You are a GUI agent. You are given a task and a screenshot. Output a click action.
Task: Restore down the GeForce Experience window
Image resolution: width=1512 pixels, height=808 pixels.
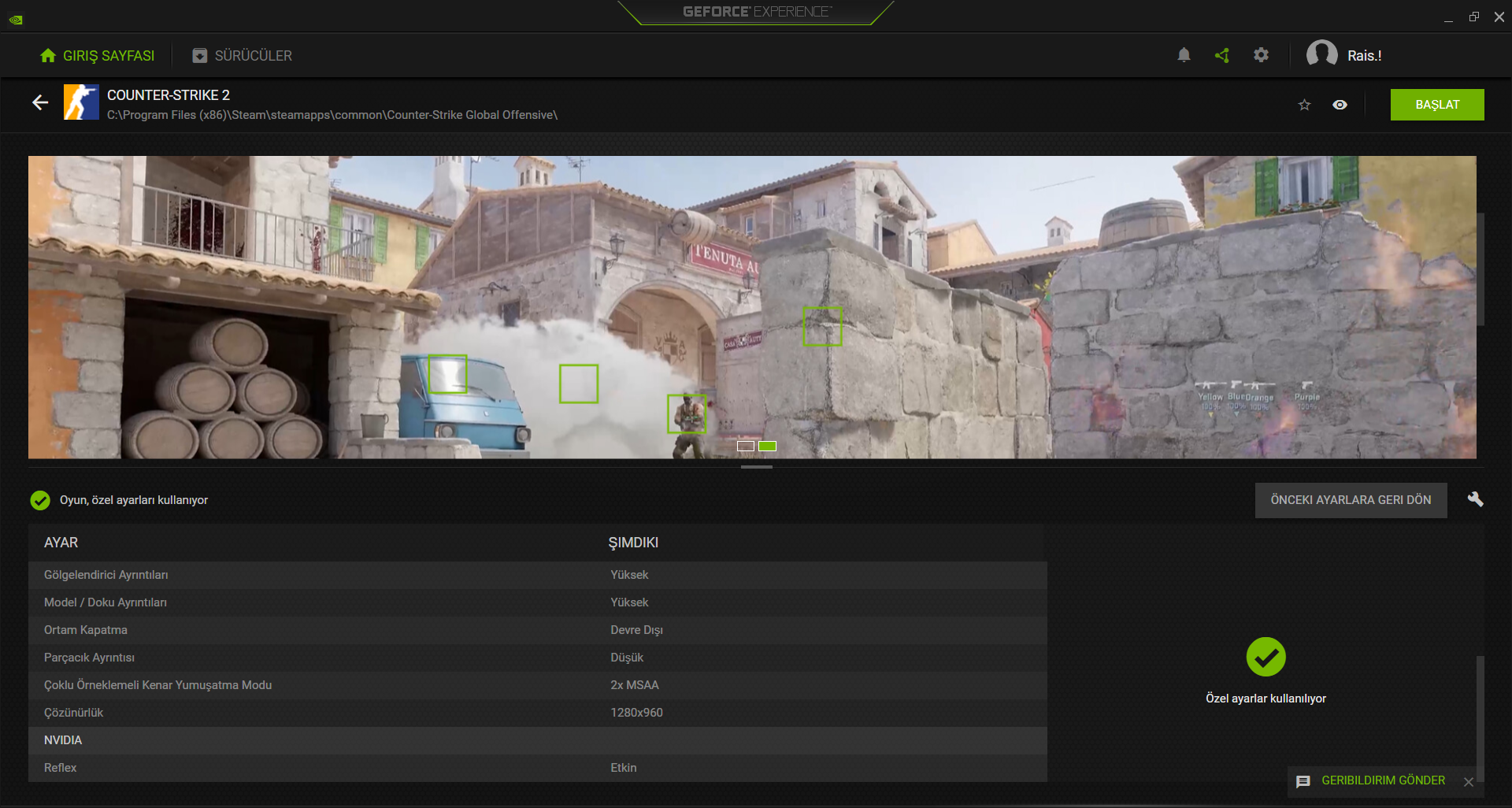click(1474, 17)
